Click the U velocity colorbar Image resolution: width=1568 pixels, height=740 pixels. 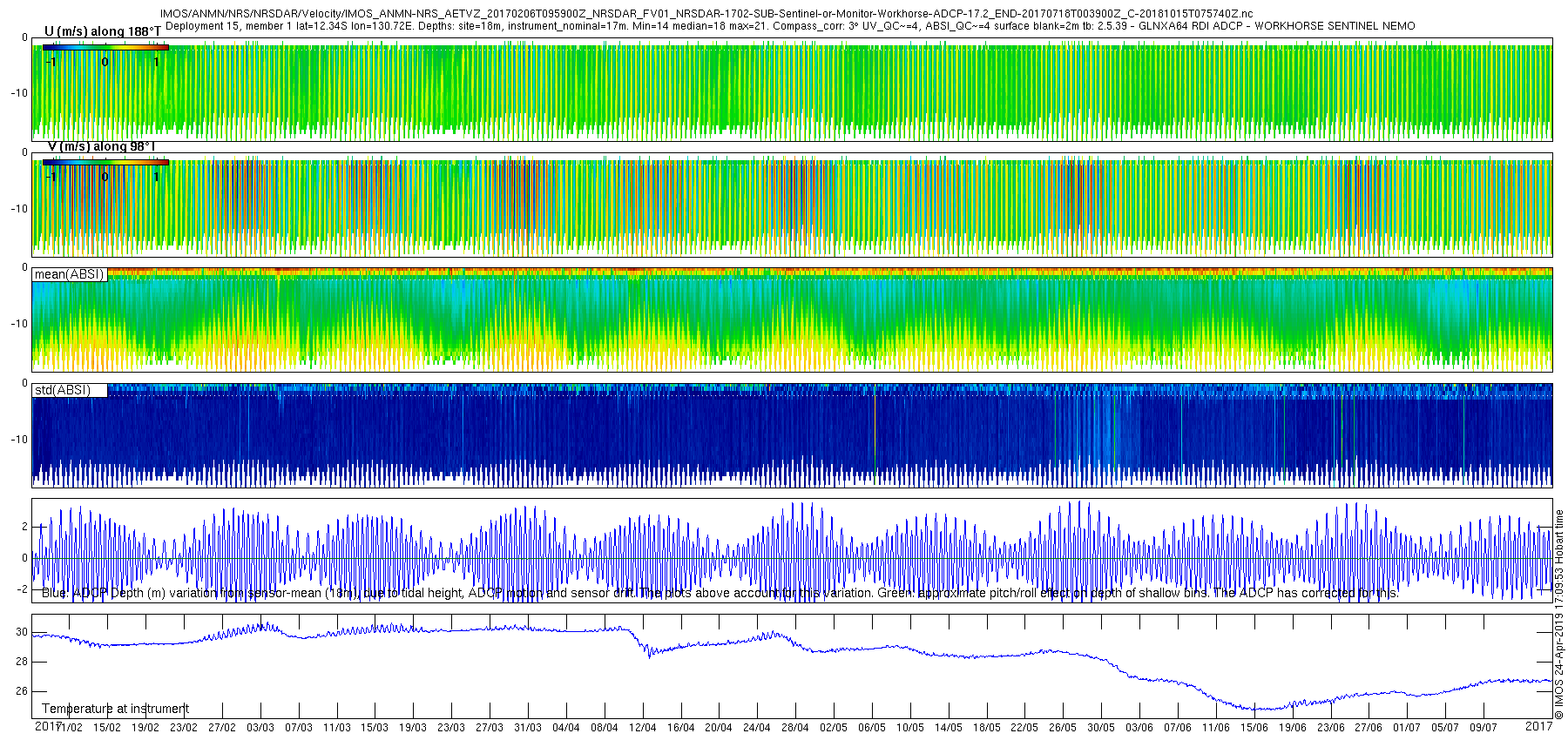[x=105, y=47]
